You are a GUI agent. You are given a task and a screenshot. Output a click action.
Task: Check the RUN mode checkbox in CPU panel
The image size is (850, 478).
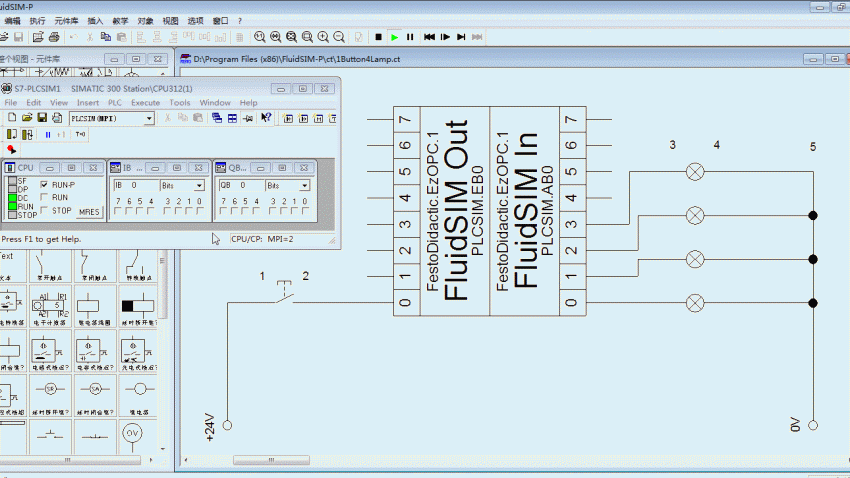(44, 197)
